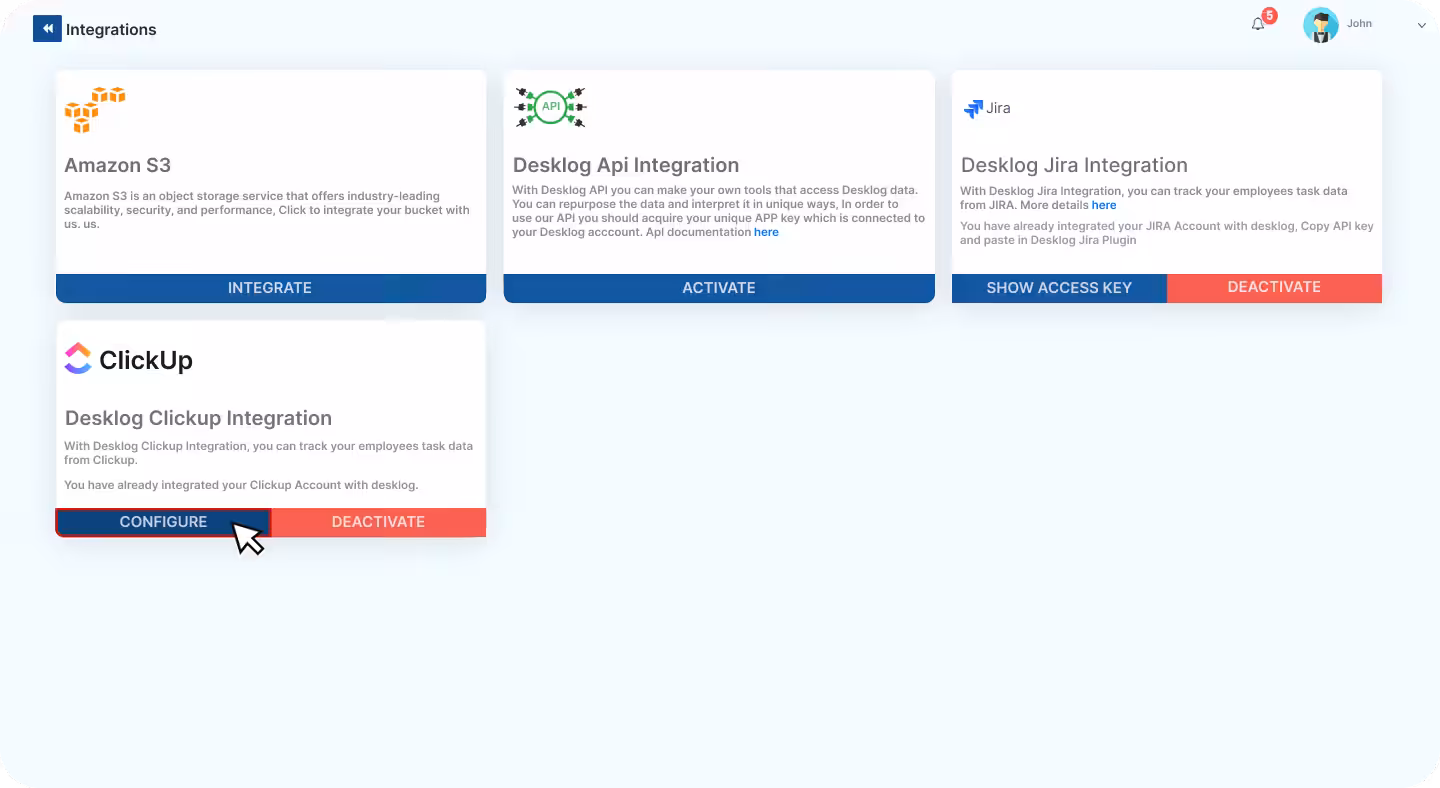Click the Amazon S3 orange cubes logo

coord(95,109)
